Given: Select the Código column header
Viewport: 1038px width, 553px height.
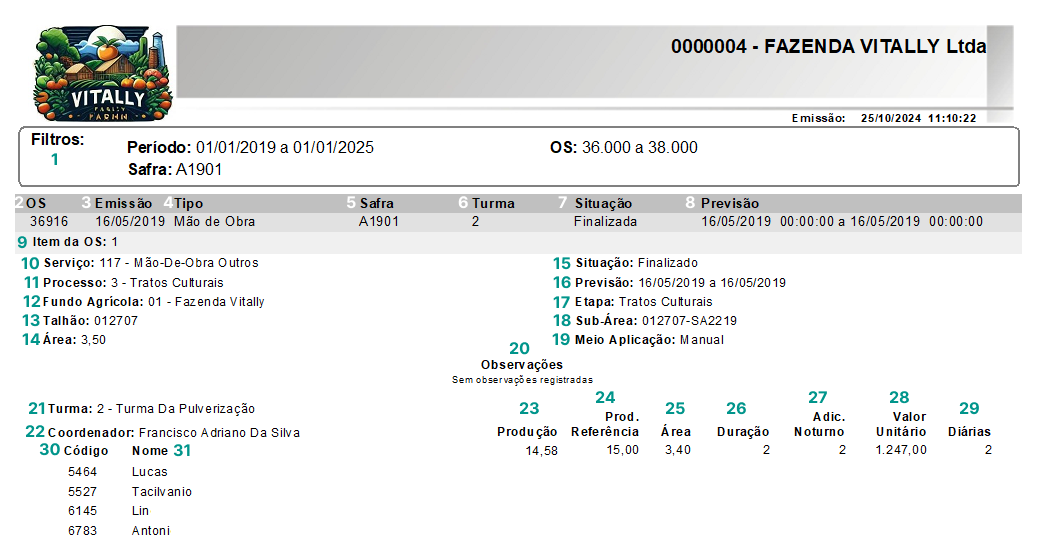Looking at the screenshot, I should coord(86,451).
